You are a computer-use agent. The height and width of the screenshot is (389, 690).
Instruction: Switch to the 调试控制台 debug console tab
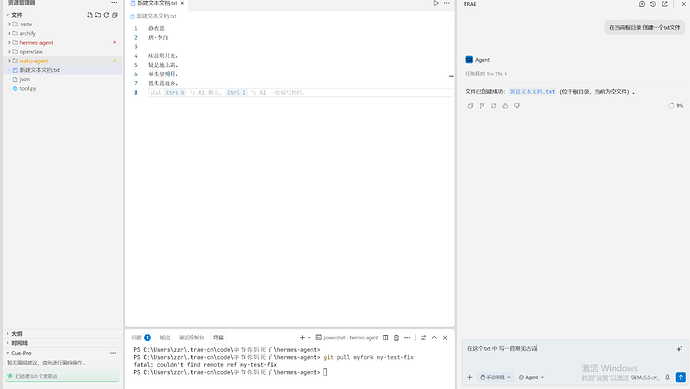[191, 338]
